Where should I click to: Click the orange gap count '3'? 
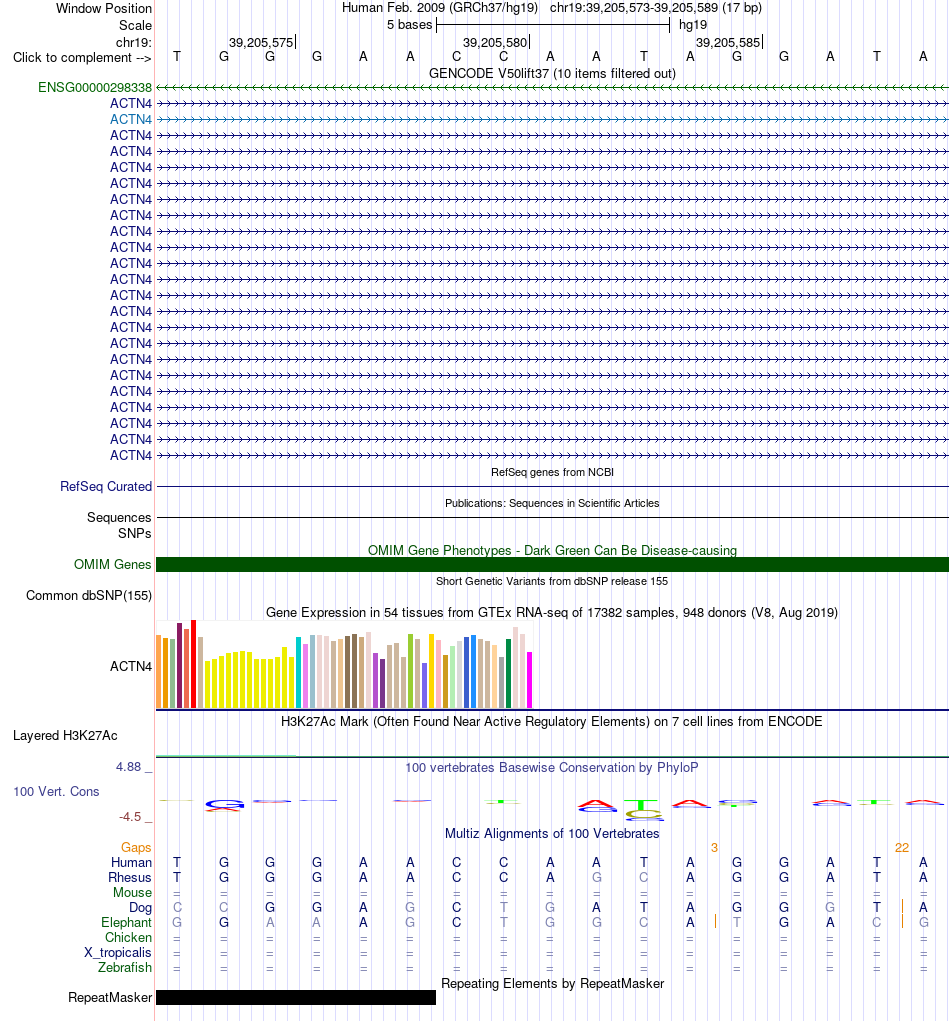click(714, 847)
